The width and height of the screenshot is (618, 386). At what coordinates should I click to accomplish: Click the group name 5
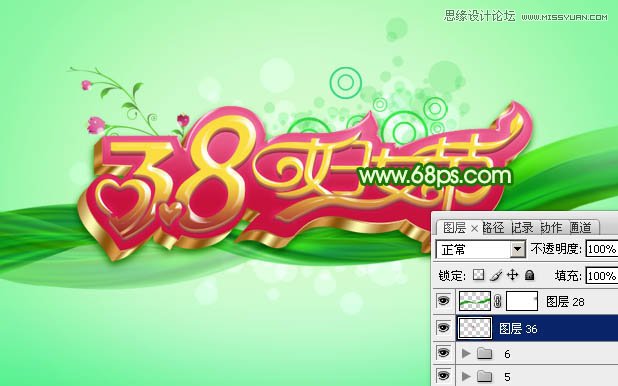click(x=507, y=377)
